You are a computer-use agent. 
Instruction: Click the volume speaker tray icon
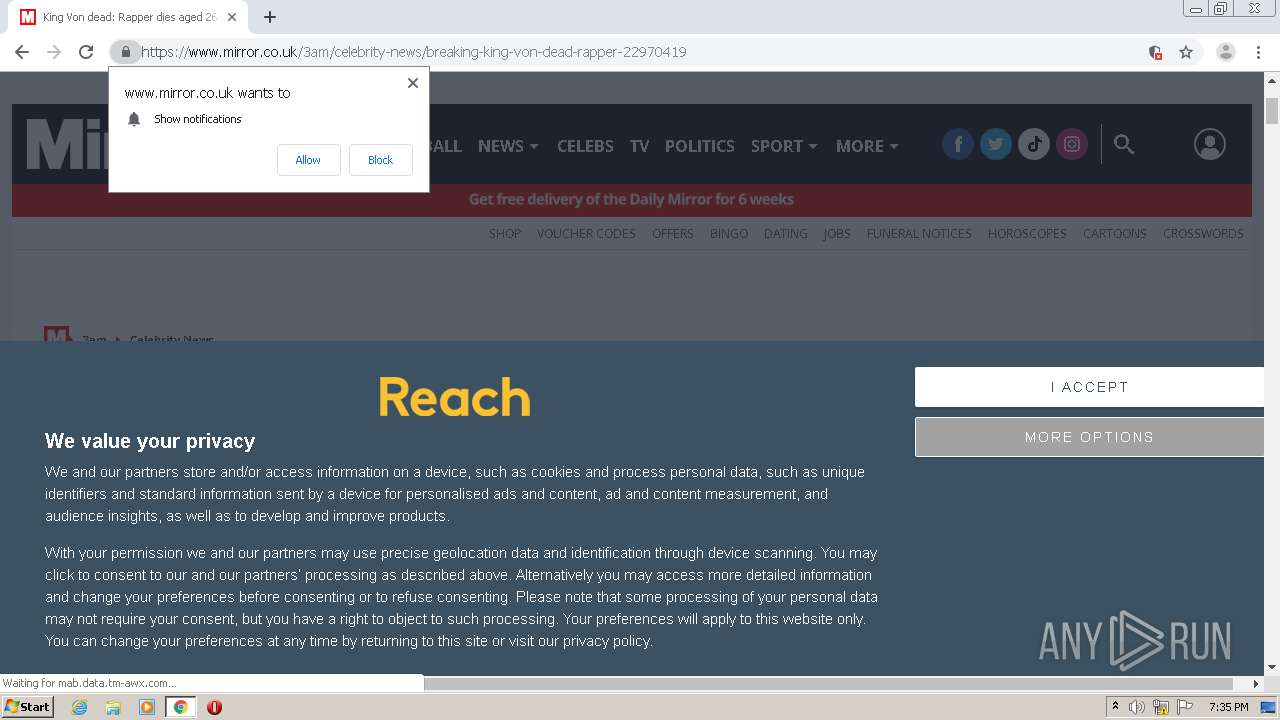coord(1137,707)
